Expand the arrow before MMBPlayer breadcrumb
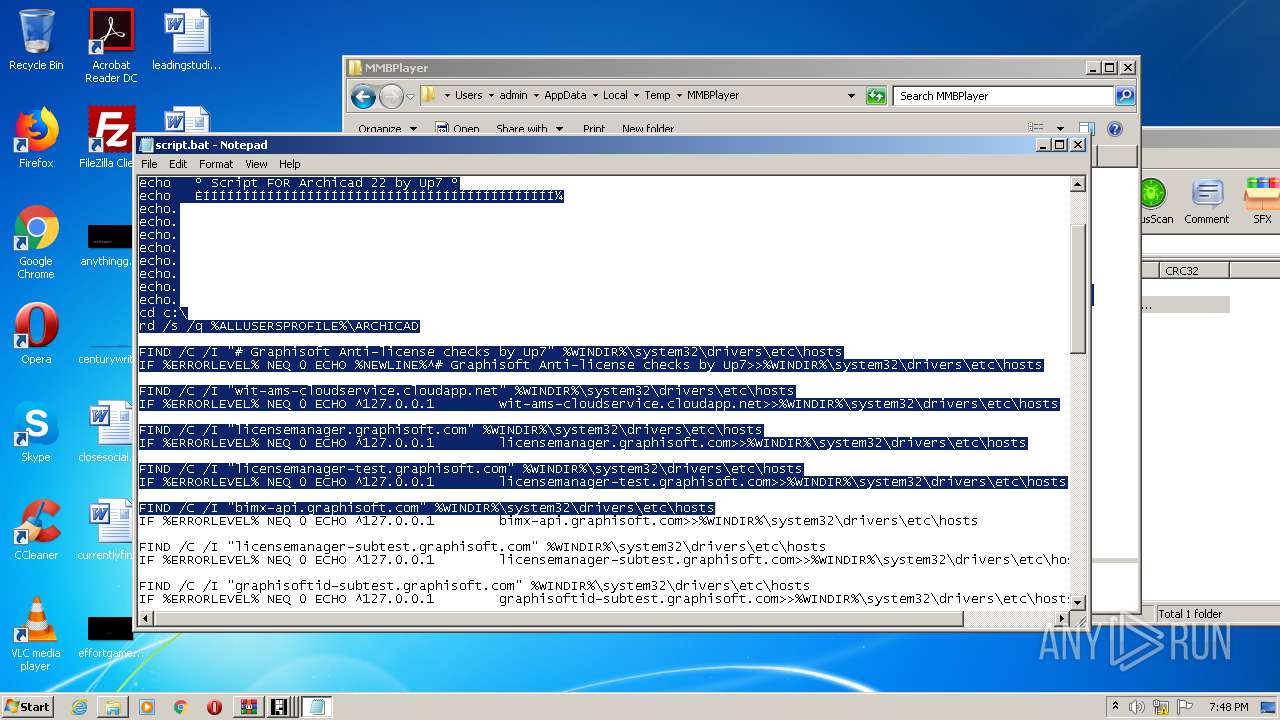The image size is (1280, 720). pyautogui.click(x=679, y=96)
